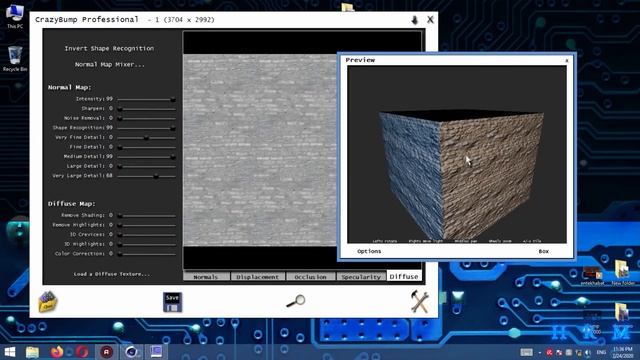
Task: Open the Opera browser taskbar icon
Action: 82,351
